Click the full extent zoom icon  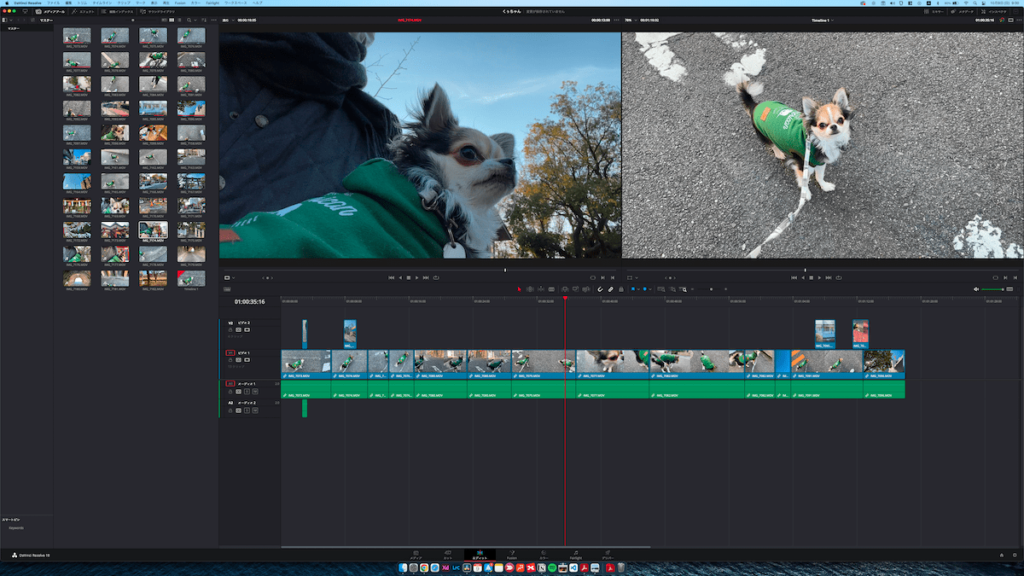[x=661, y=289]
